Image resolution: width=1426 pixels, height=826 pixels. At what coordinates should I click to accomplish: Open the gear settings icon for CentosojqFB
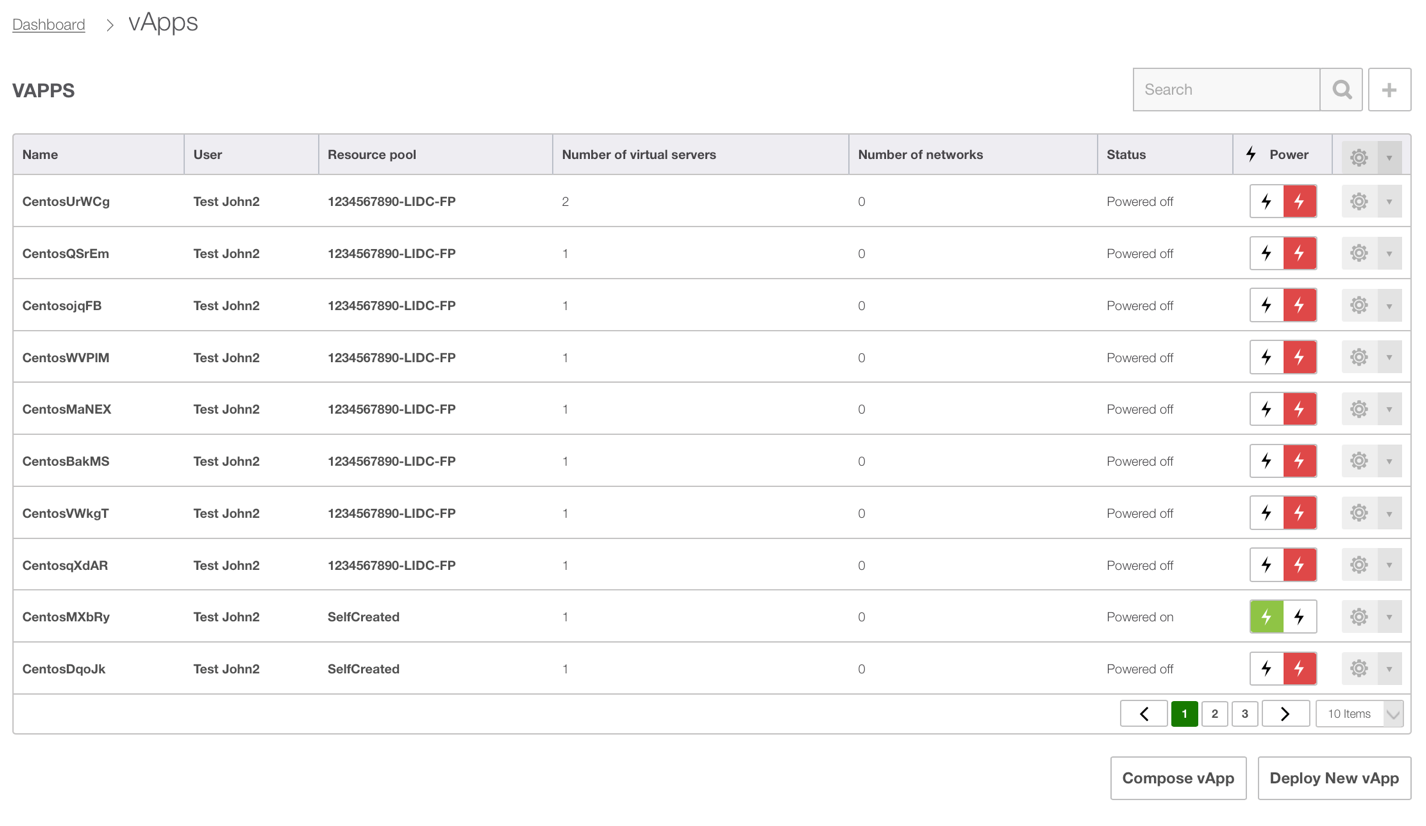tap(1358, 305)
